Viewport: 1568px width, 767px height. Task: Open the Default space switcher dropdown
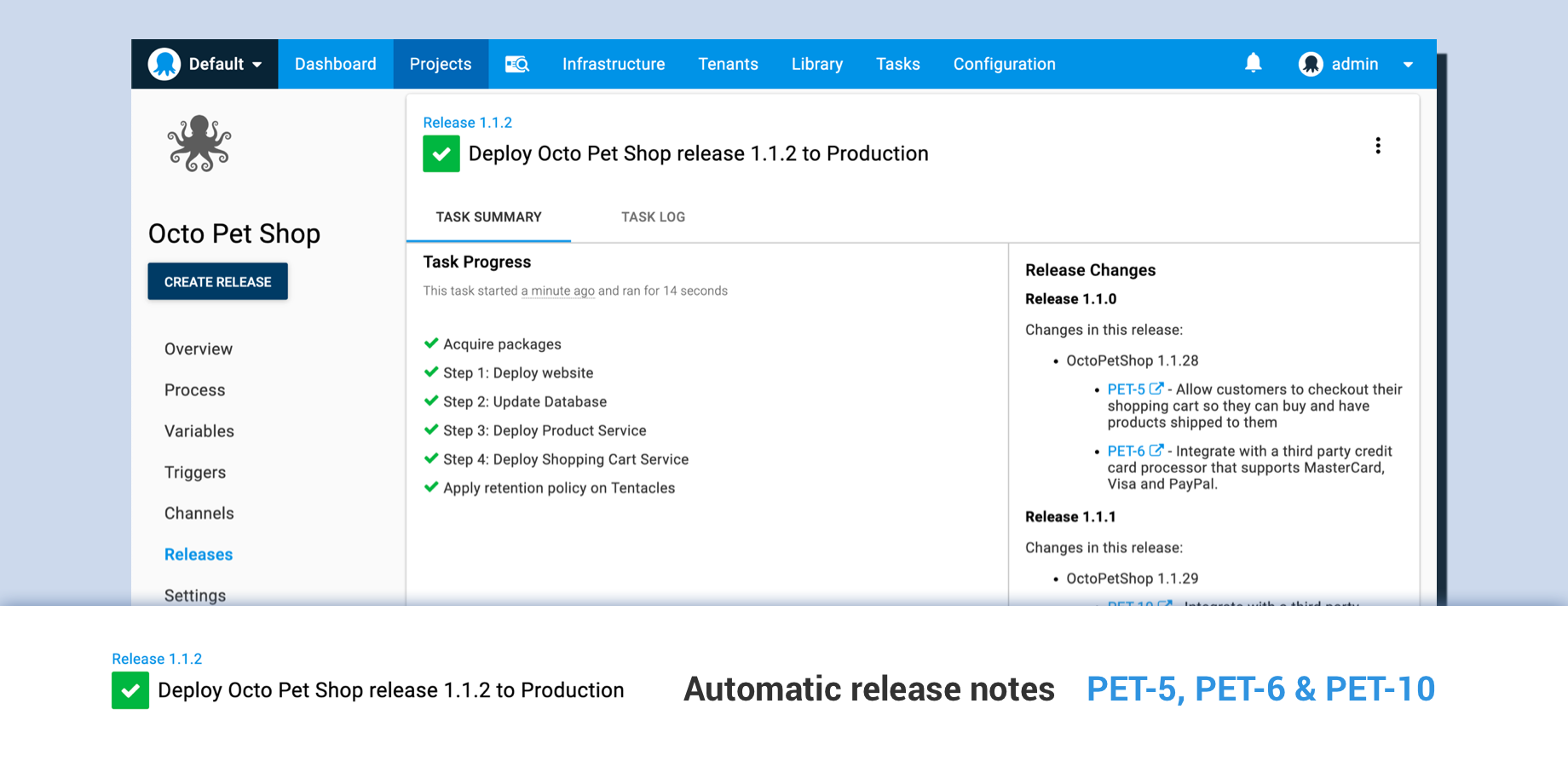click(205, 64)
